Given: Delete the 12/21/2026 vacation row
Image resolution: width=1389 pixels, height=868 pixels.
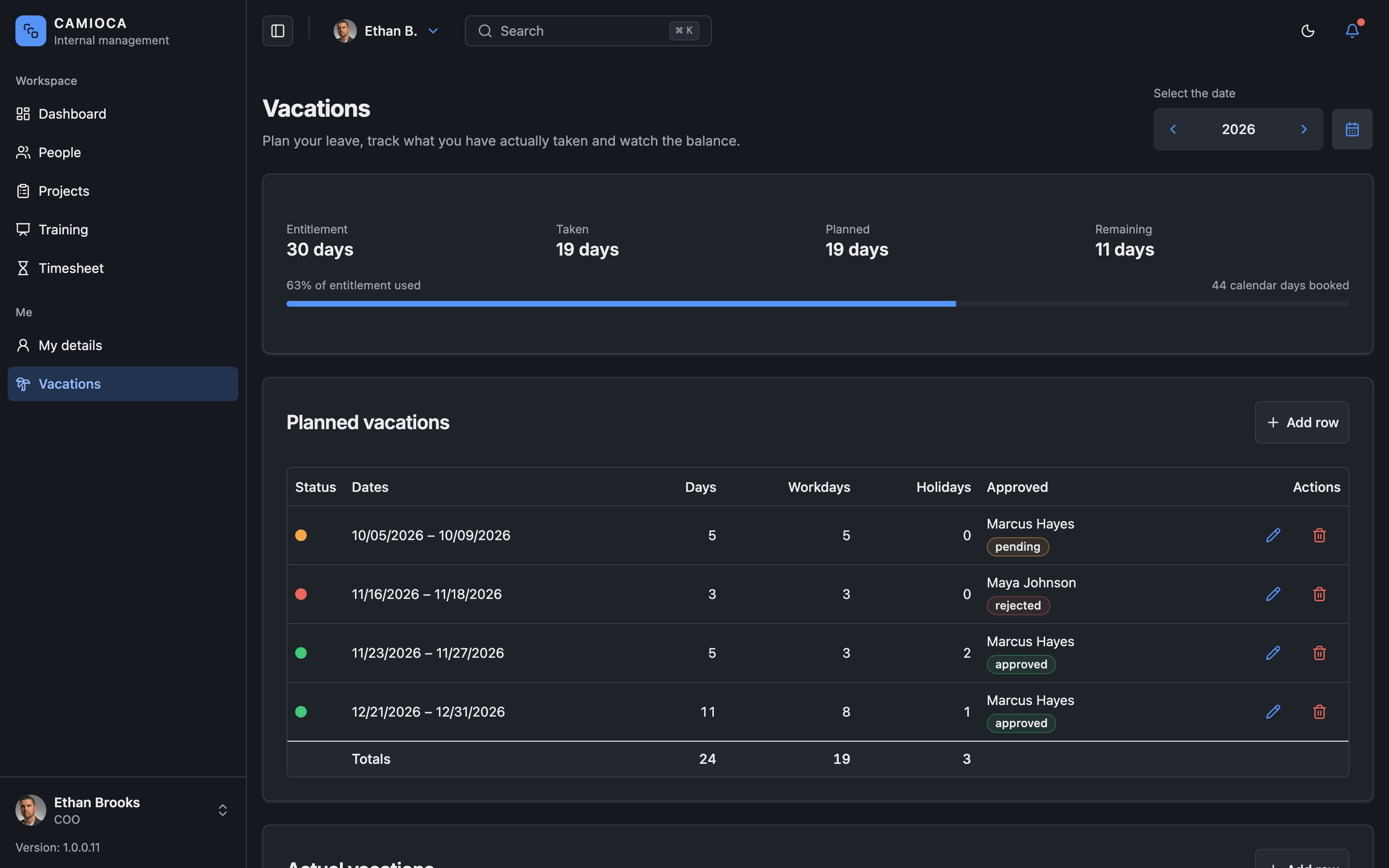Looking at the screenshot, I should (x=1319, y=712).
